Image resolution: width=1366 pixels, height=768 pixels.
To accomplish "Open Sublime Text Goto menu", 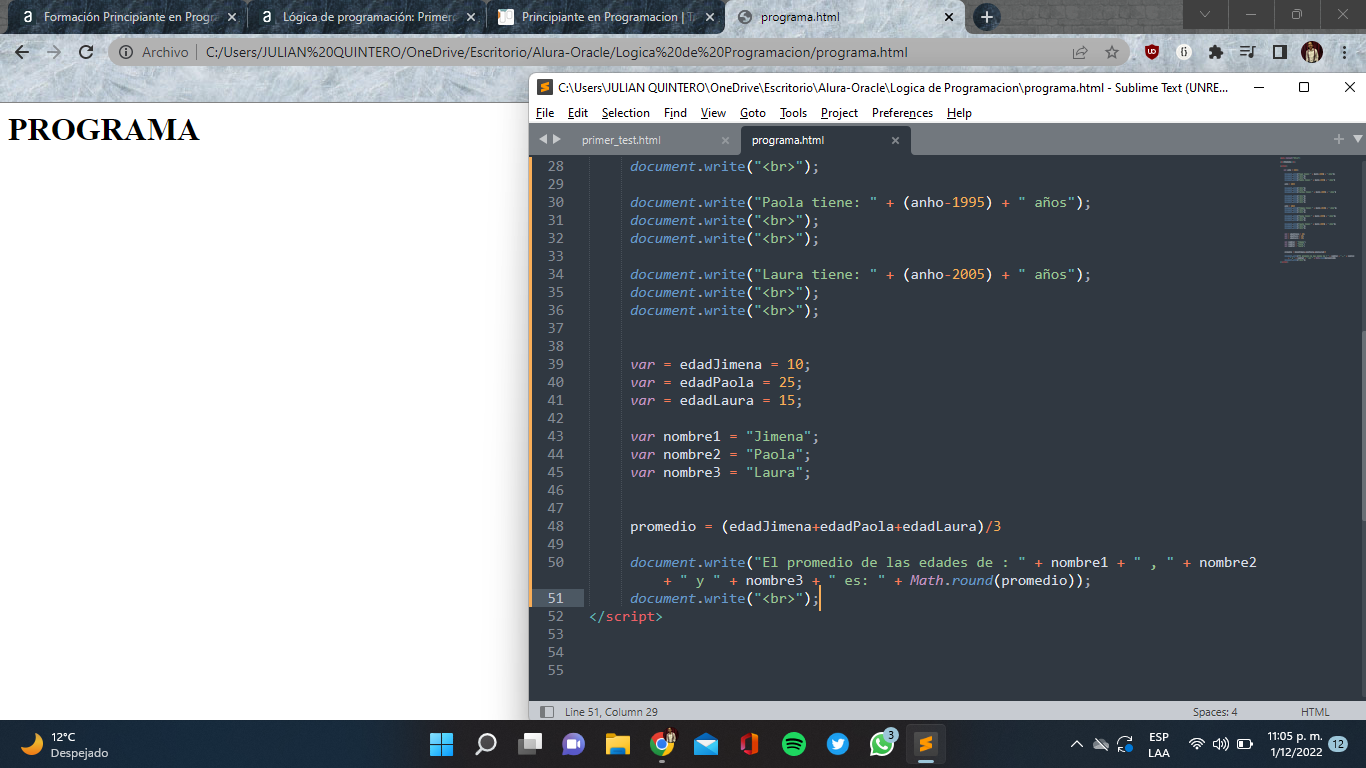I will click(753, 113).
